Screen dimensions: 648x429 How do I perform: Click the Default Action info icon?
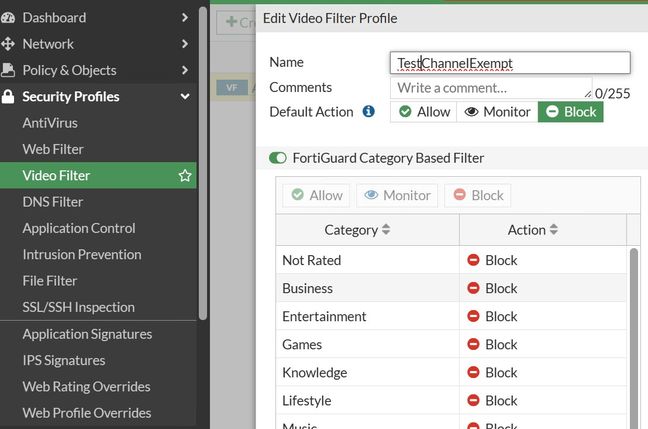coord(368,112)
